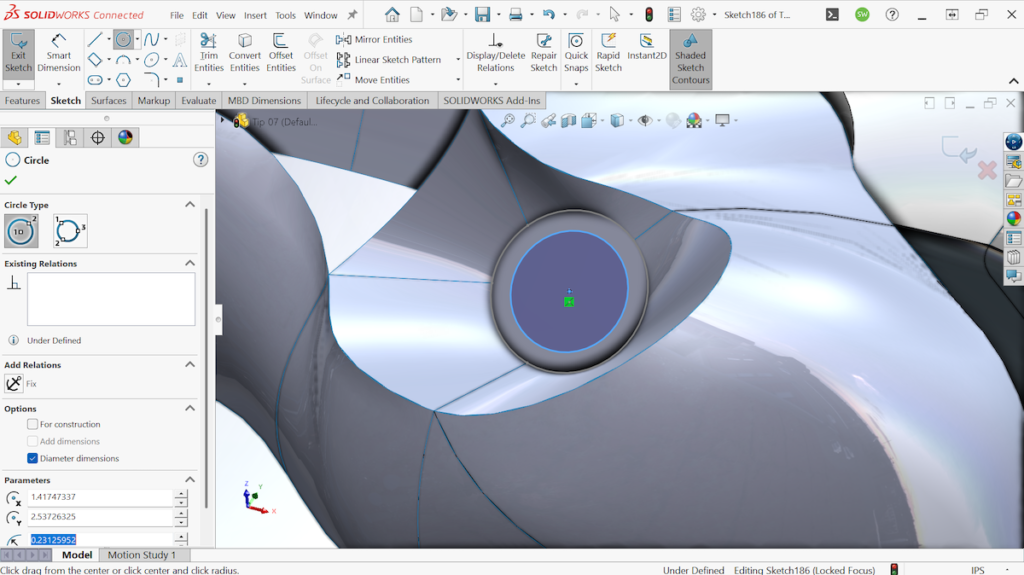The width and height of the screenshot is (1024, 575).
Task: Open the Insert menu
Action: tap(255, 15)
